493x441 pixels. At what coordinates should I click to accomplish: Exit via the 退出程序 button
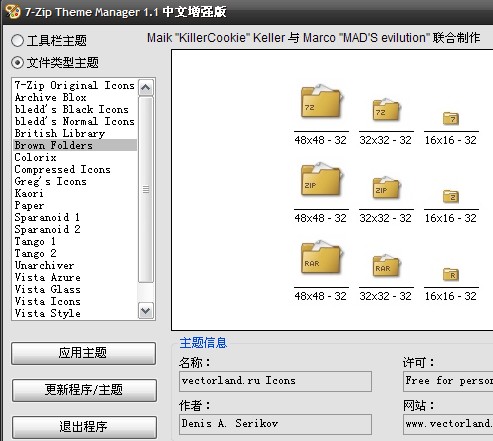pos(84,427)
